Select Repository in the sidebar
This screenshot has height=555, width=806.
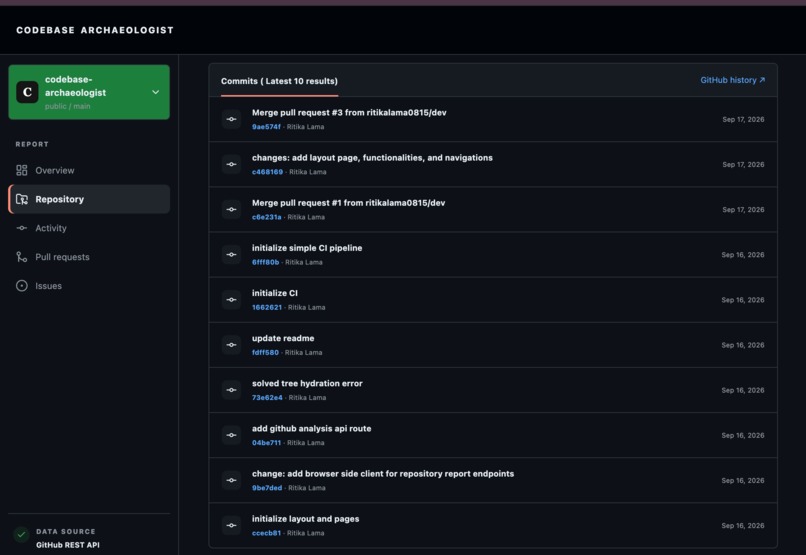[x=89, y=199]
